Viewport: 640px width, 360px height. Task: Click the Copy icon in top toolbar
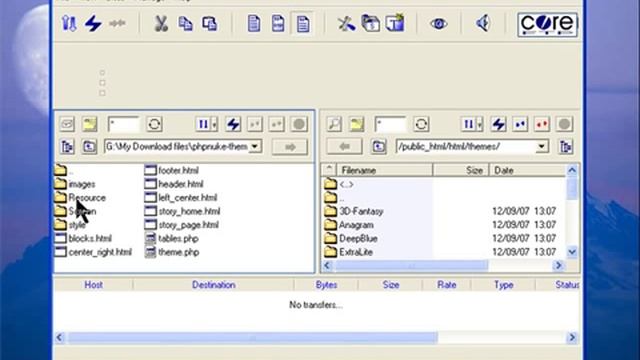click(185, 24)
